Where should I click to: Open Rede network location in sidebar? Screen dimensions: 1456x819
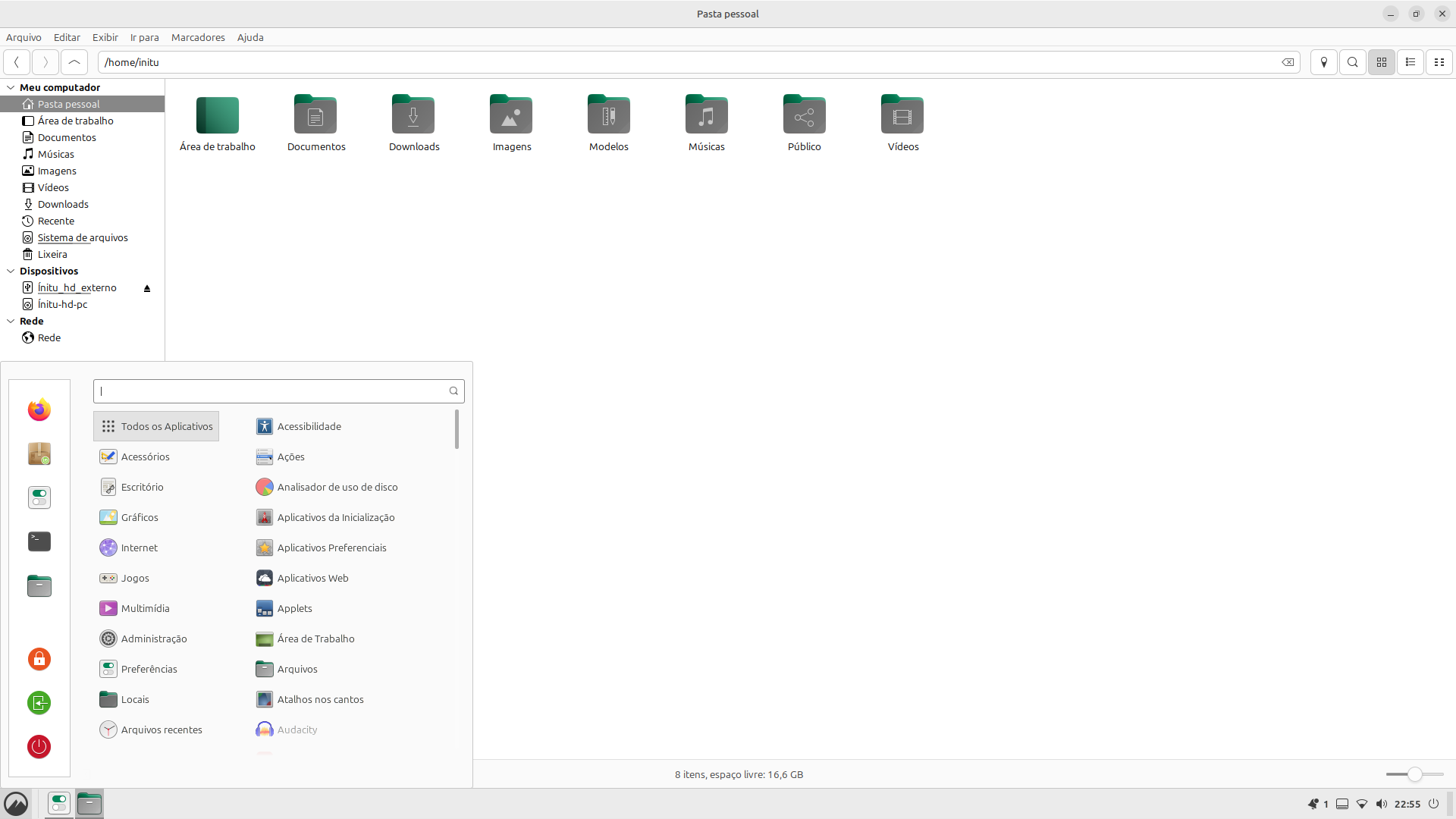tap(82, 337)
